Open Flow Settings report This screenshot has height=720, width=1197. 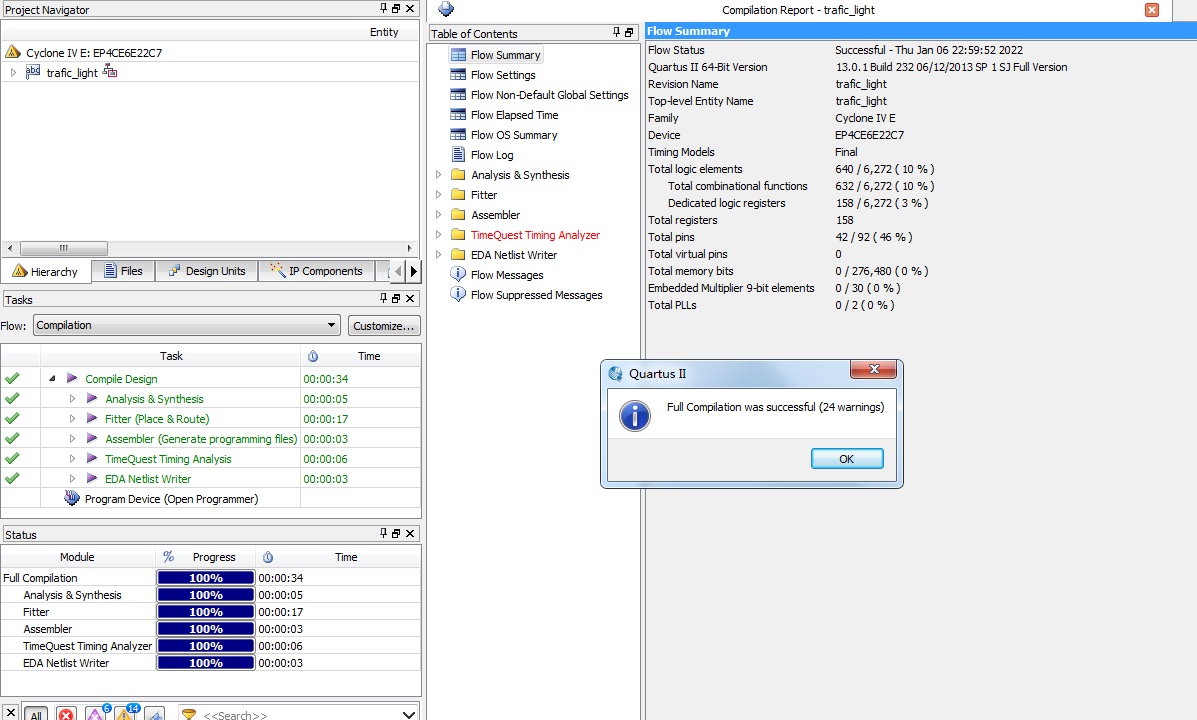tap(503, 75)
